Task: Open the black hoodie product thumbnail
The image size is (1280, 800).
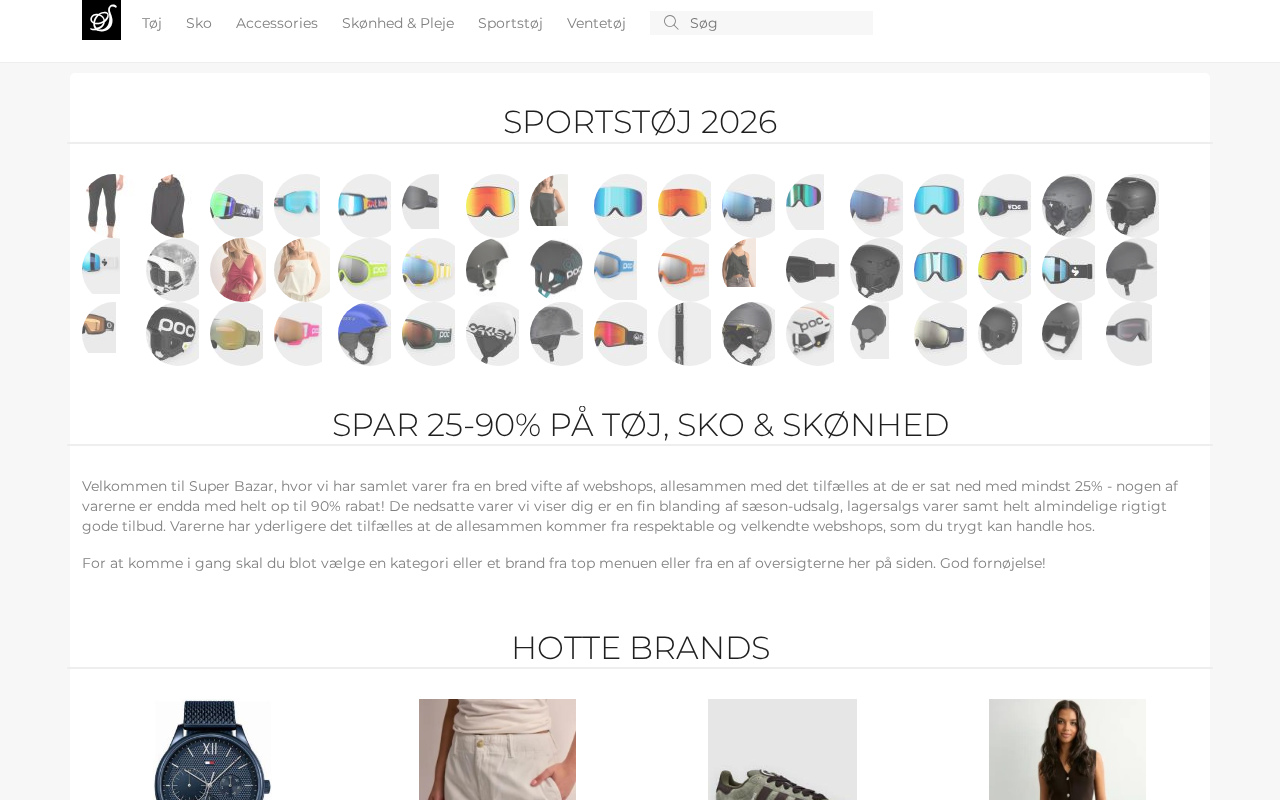Action: point(167,206)
